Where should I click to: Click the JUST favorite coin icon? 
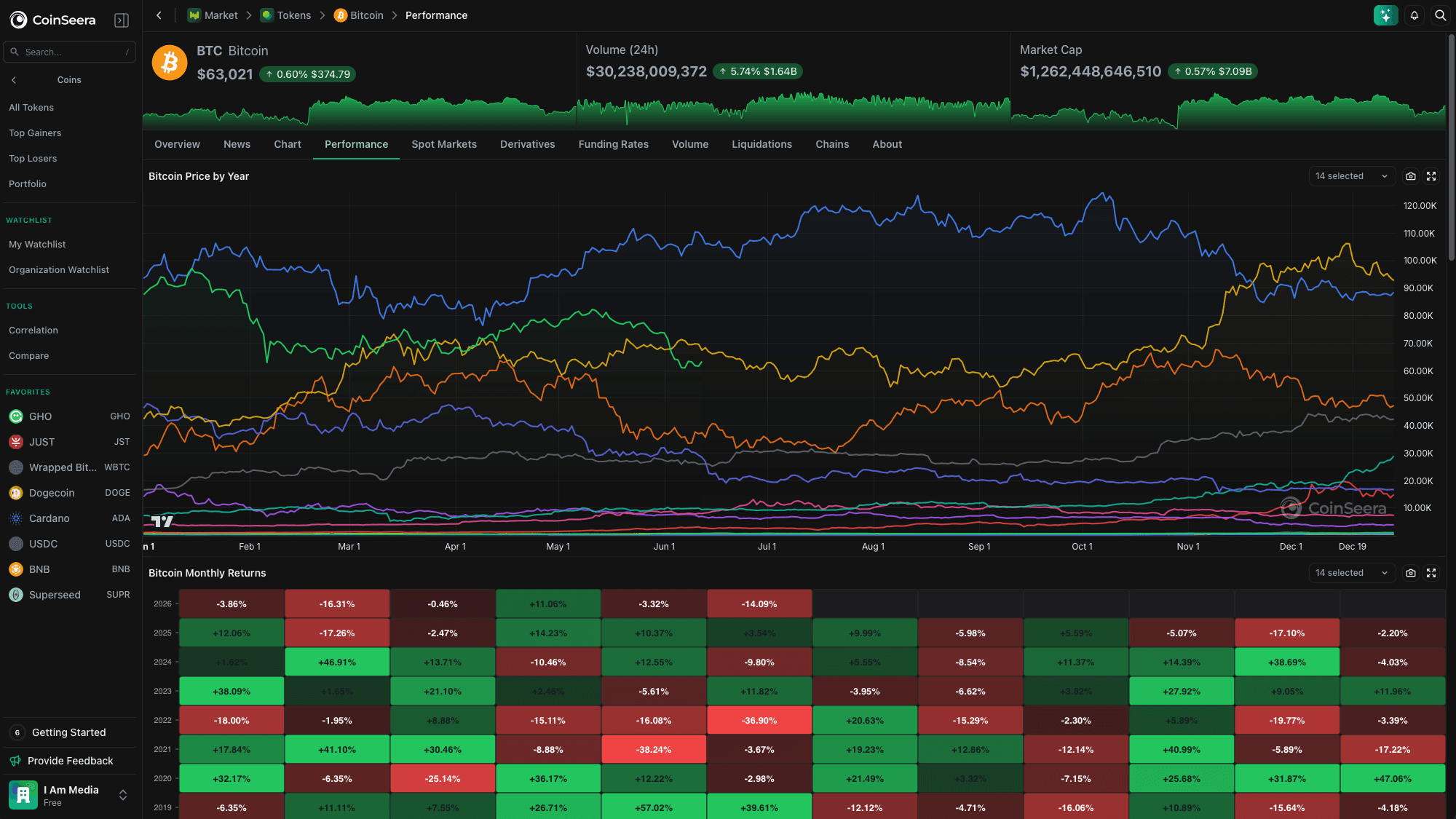coord(16,442)
